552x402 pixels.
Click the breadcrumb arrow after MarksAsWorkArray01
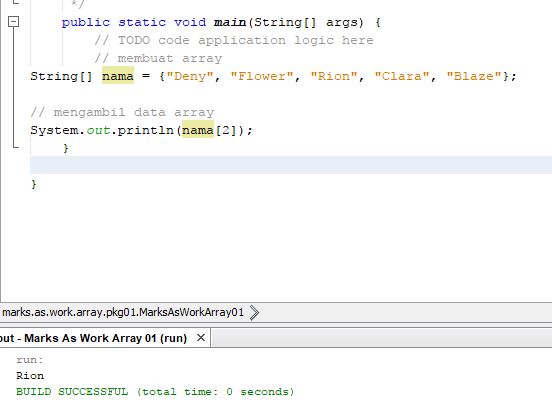(x=254, y=313)
